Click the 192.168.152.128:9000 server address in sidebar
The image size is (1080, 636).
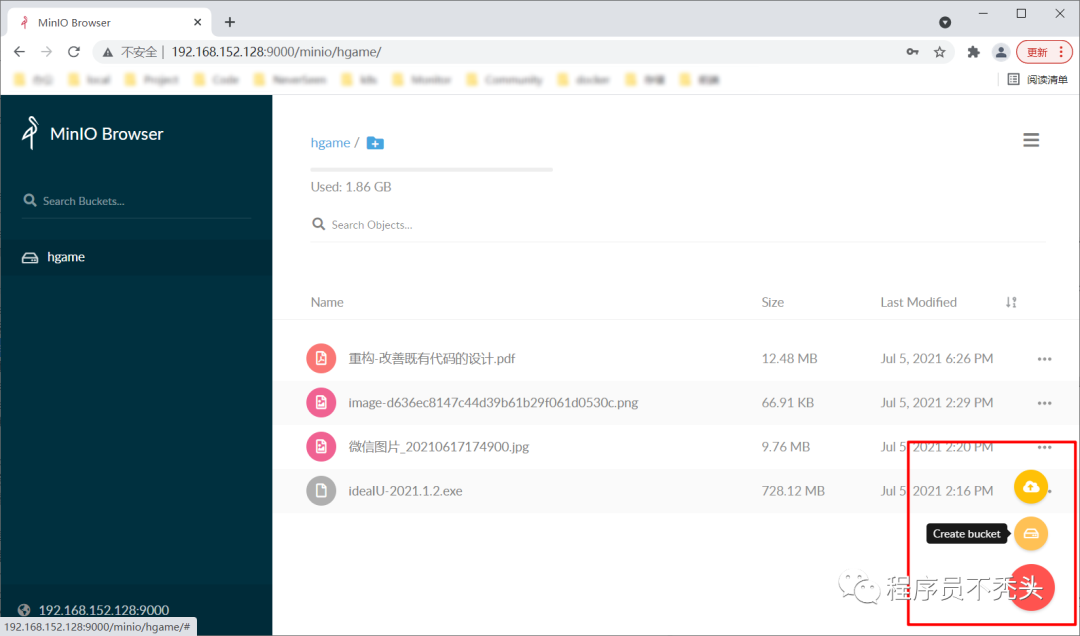click(x=103, y=610)
